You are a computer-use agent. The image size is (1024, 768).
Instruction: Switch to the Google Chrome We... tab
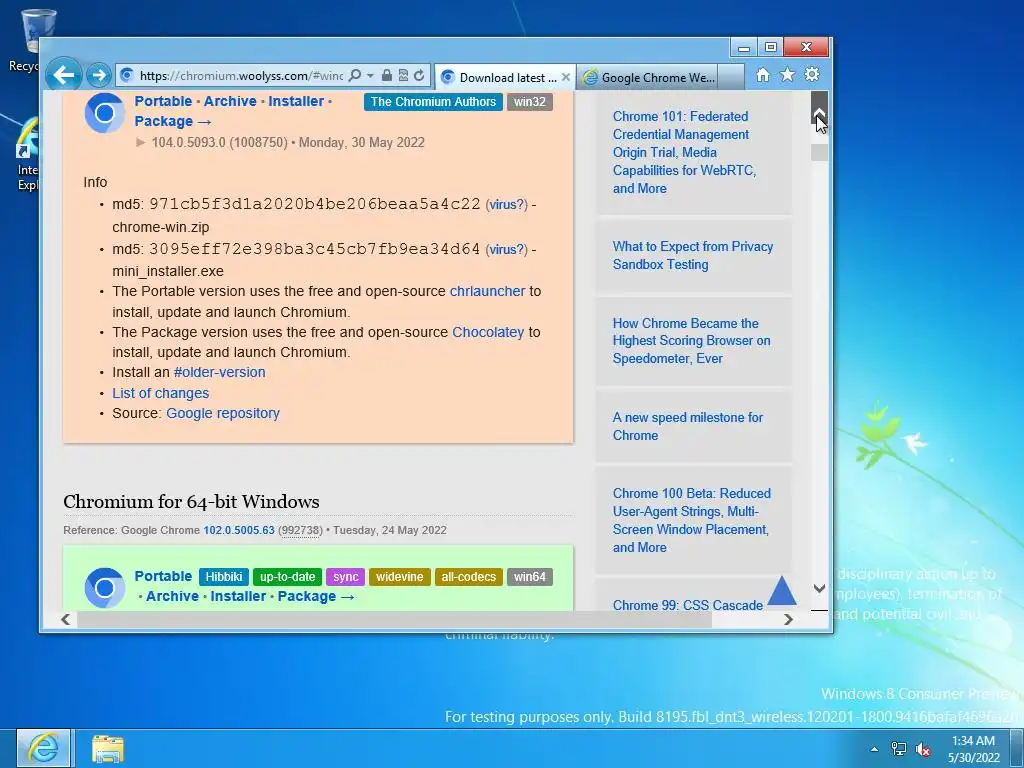click(647, 78)
